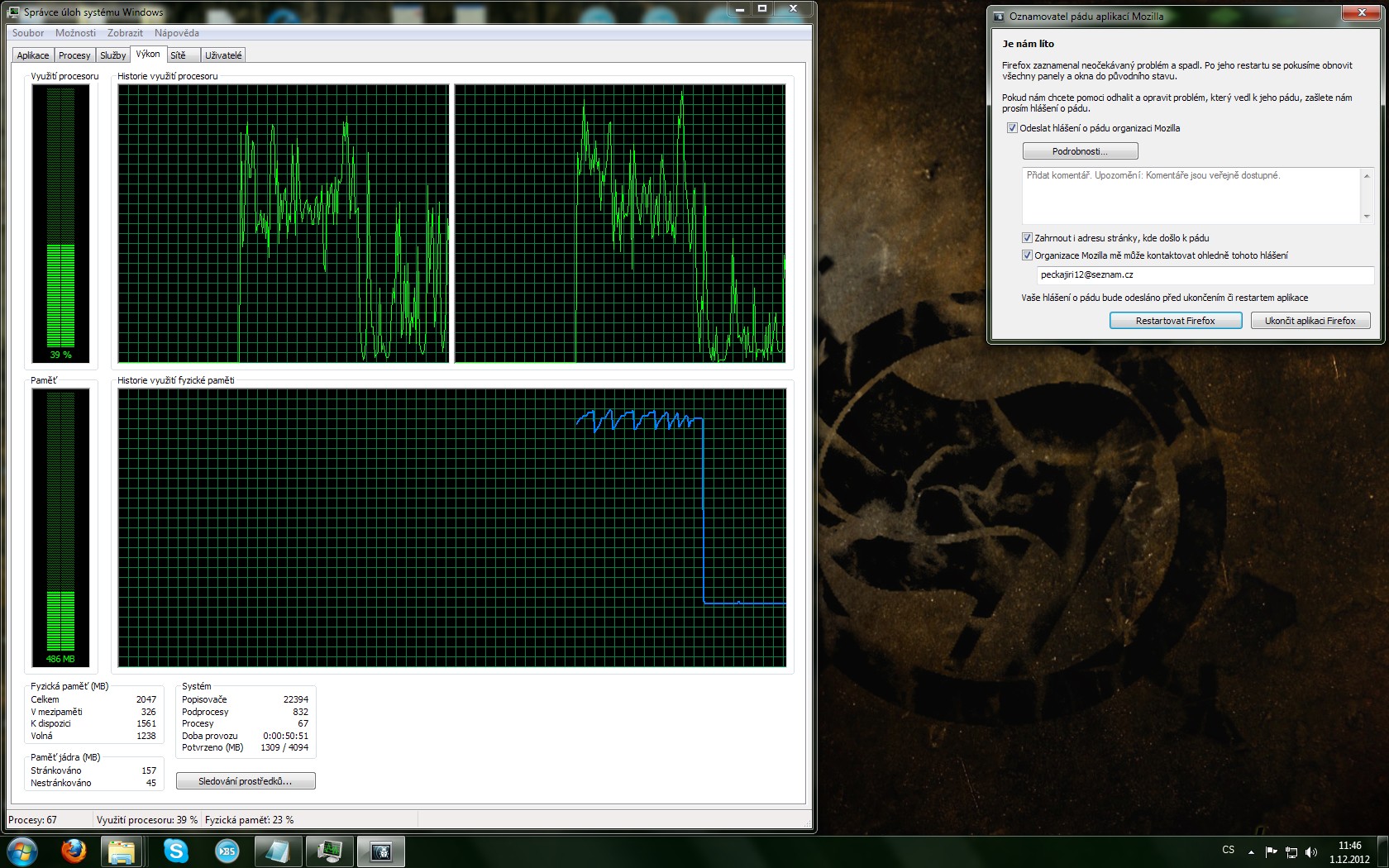Click Restartovat Firefox button

(1176, 321)
